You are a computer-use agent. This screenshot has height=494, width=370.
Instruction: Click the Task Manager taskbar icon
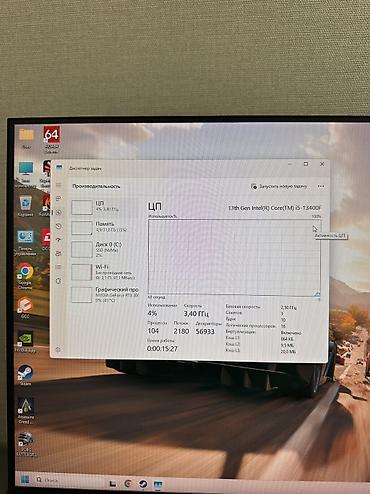pyautogui.click(x=158, y=484)
